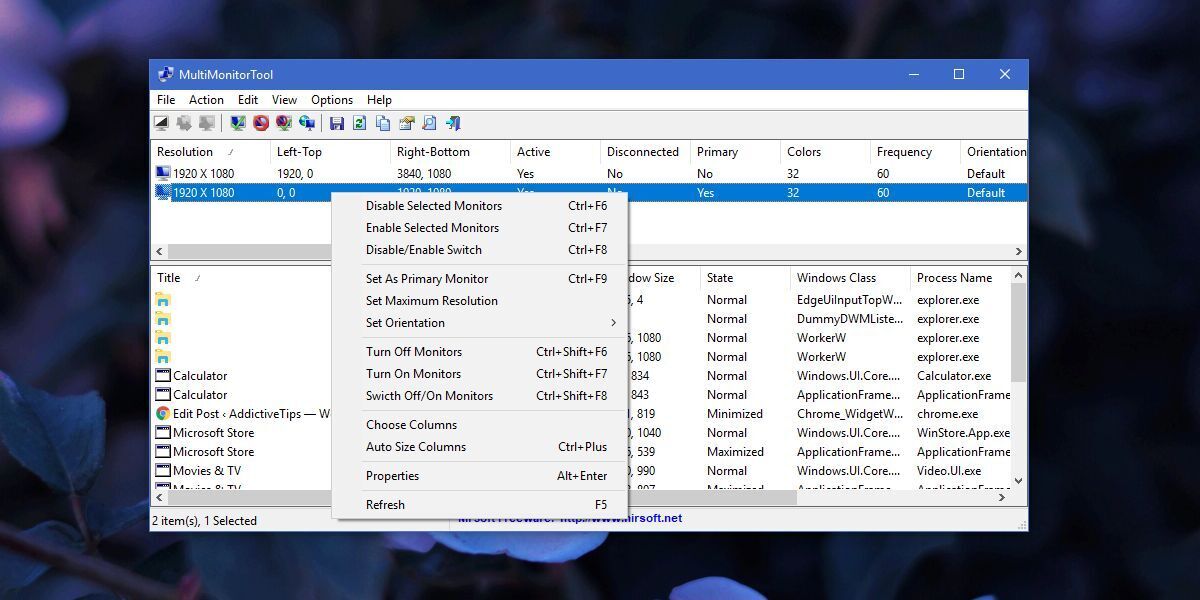
Task: Click the green-check Enable Monitors toolbar icon
Action: tap(238, 123)
